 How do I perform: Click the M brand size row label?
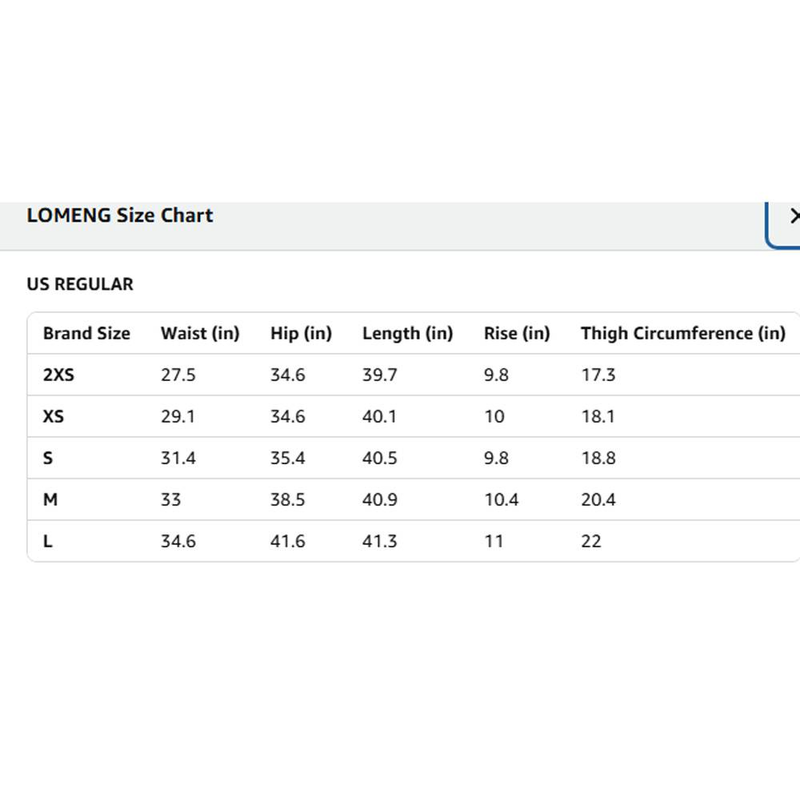(x=49, y=500)
